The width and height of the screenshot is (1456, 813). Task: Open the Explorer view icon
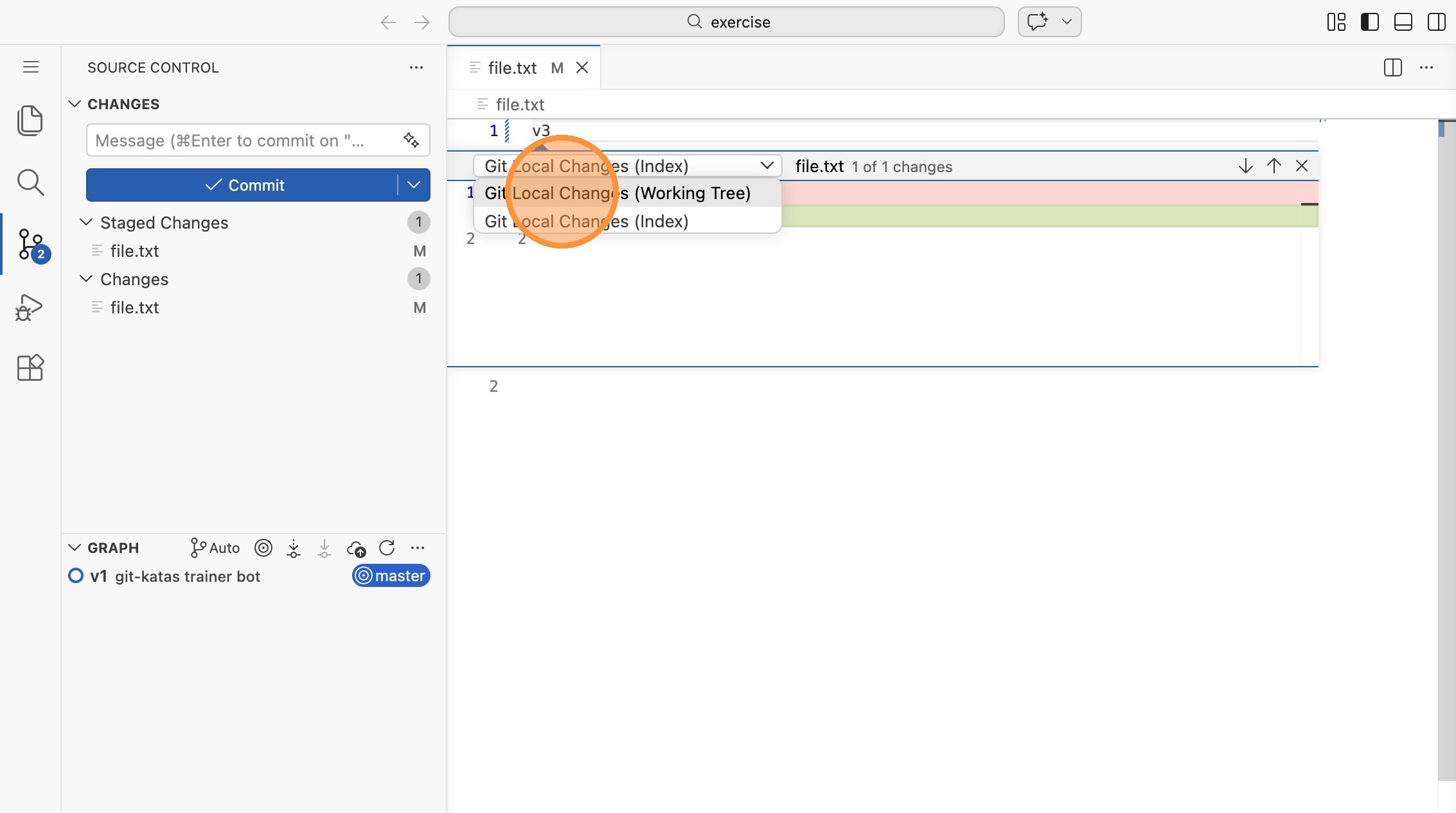30,120
